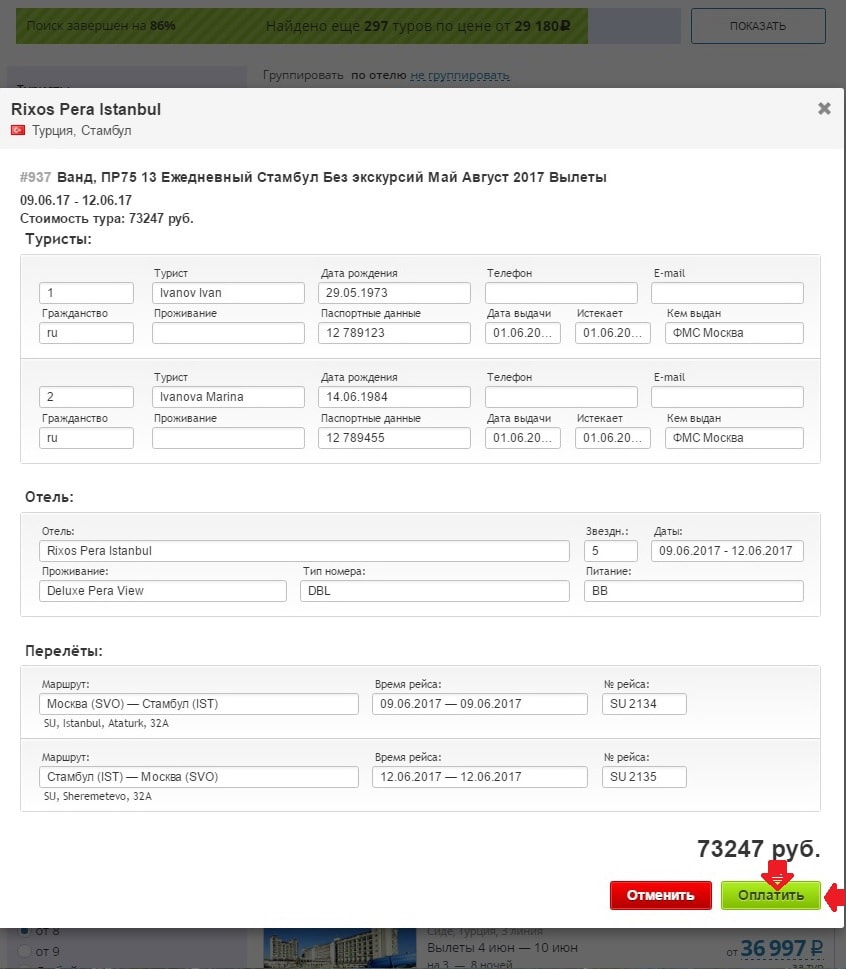Click the Turkey flag icon
Viewport: 846px width, 969px height.
[x=18, y=130]
